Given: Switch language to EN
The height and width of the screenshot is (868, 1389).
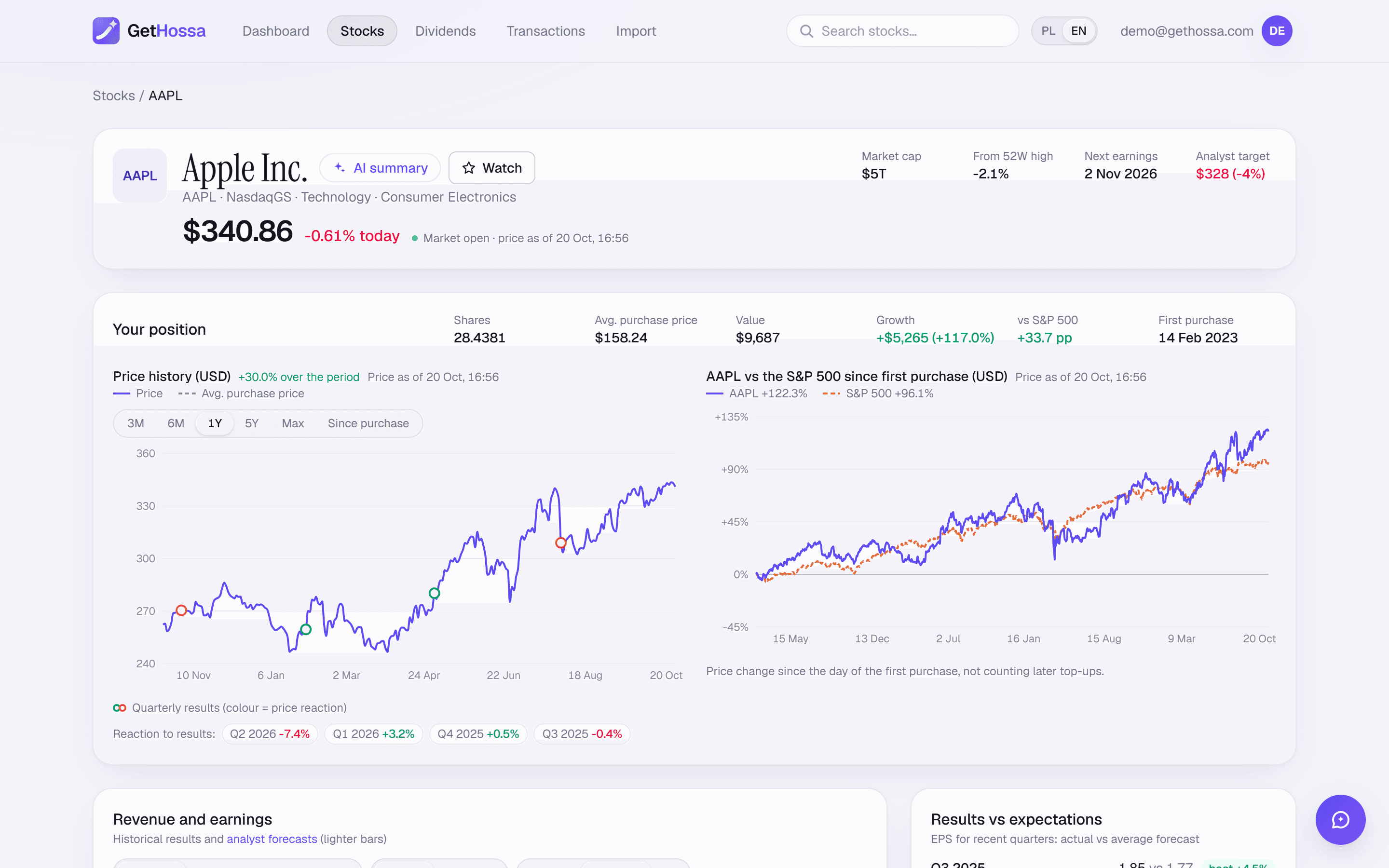Looking at the screenshot, I should pos(1078,31).
